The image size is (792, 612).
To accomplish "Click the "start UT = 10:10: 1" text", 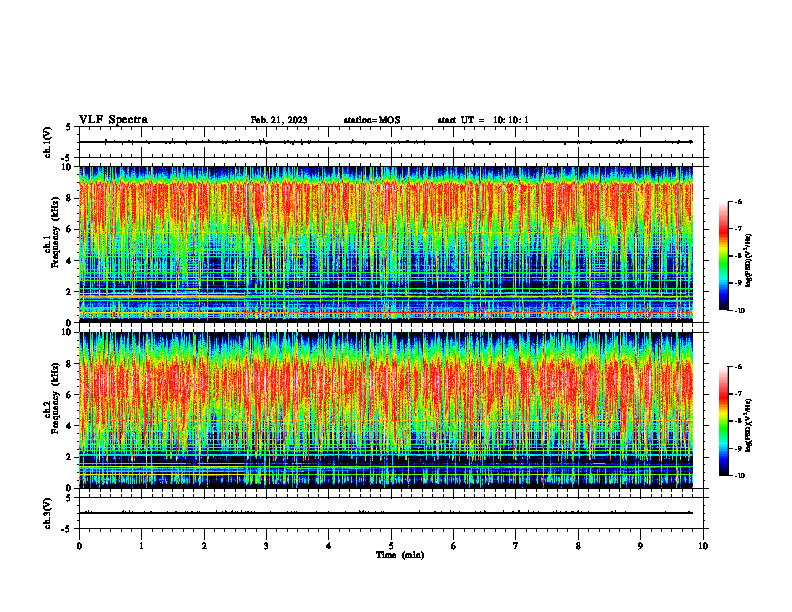I will pyautogui.click(x=483, y=120).
